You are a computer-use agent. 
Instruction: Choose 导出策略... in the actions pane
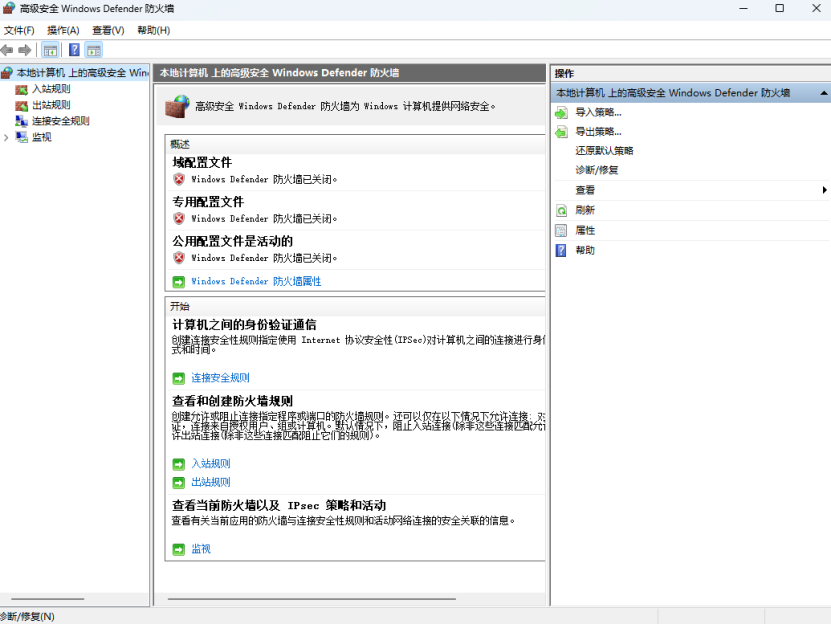pyautogui.click(x=598, y=132)
